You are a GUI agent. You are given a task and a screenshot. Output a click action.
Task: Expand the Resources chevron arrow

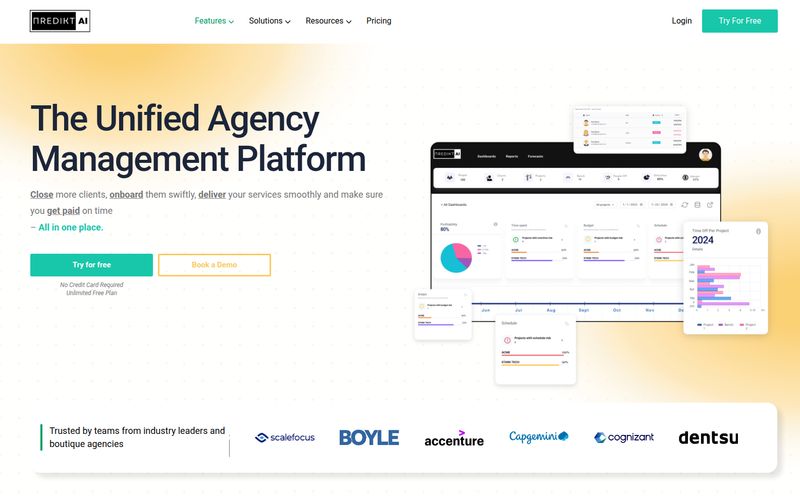(x=349, y=21)
